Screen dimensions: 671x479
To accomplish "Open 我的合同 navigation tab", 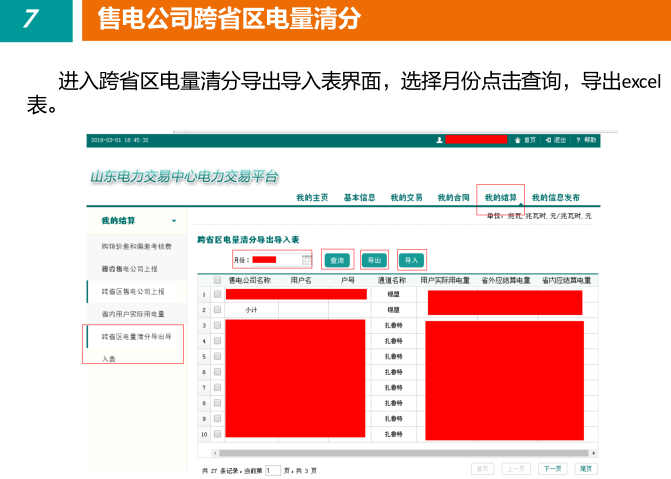I will (453, 198).
